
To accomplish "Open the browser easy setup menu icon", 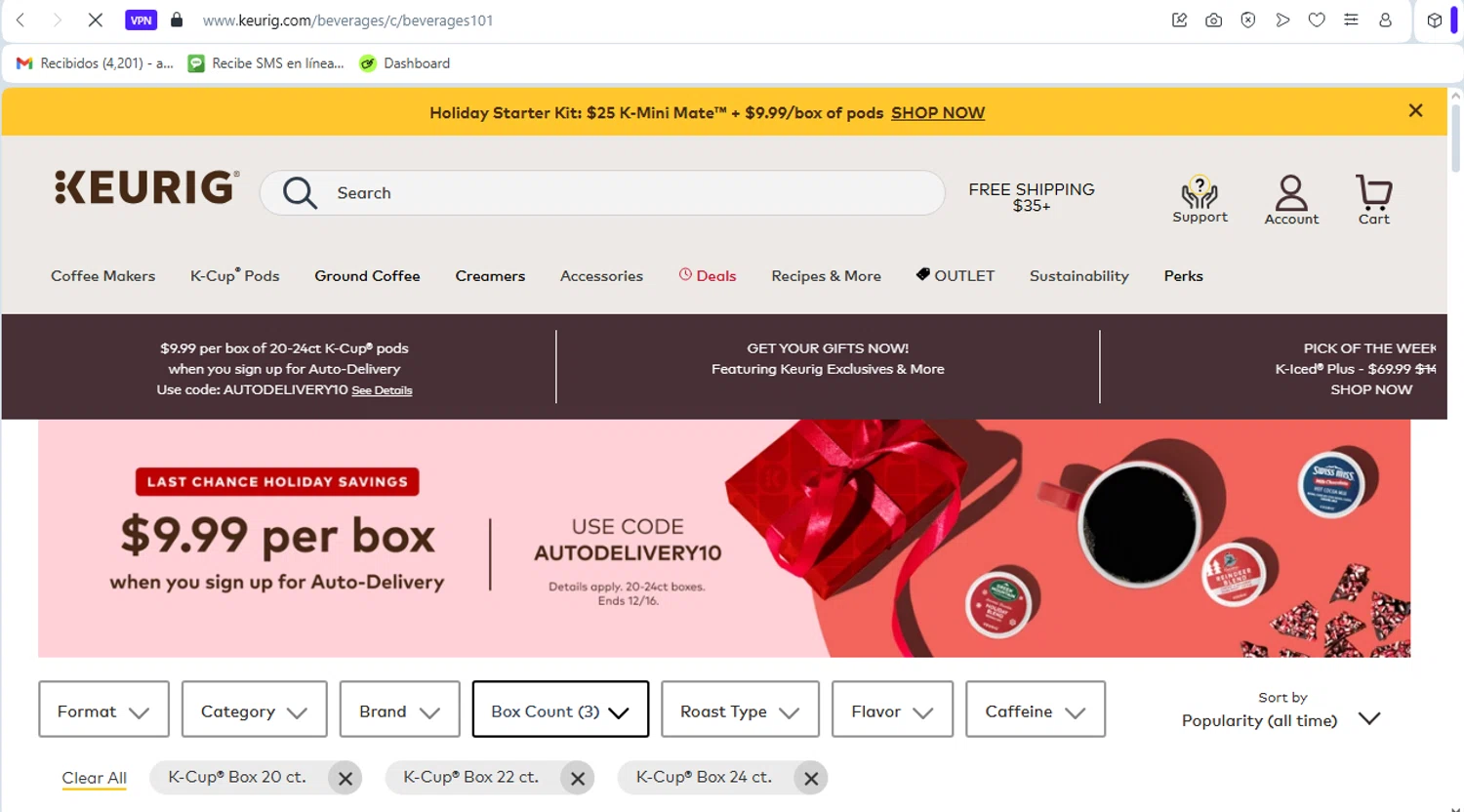I will [1351, 20].
